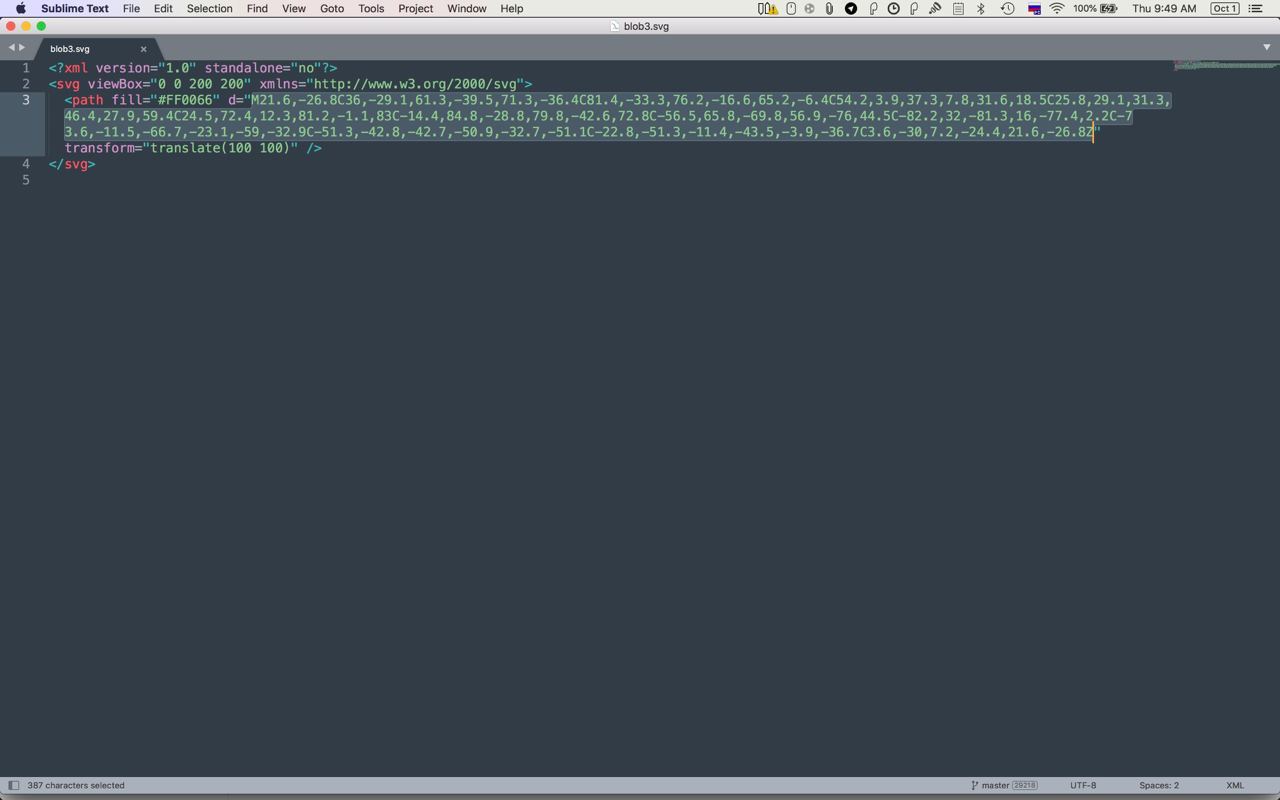This screenshot has width=1280, height=800.
Task: Click line number 4 in the gutter
Action: coord(26,164)
